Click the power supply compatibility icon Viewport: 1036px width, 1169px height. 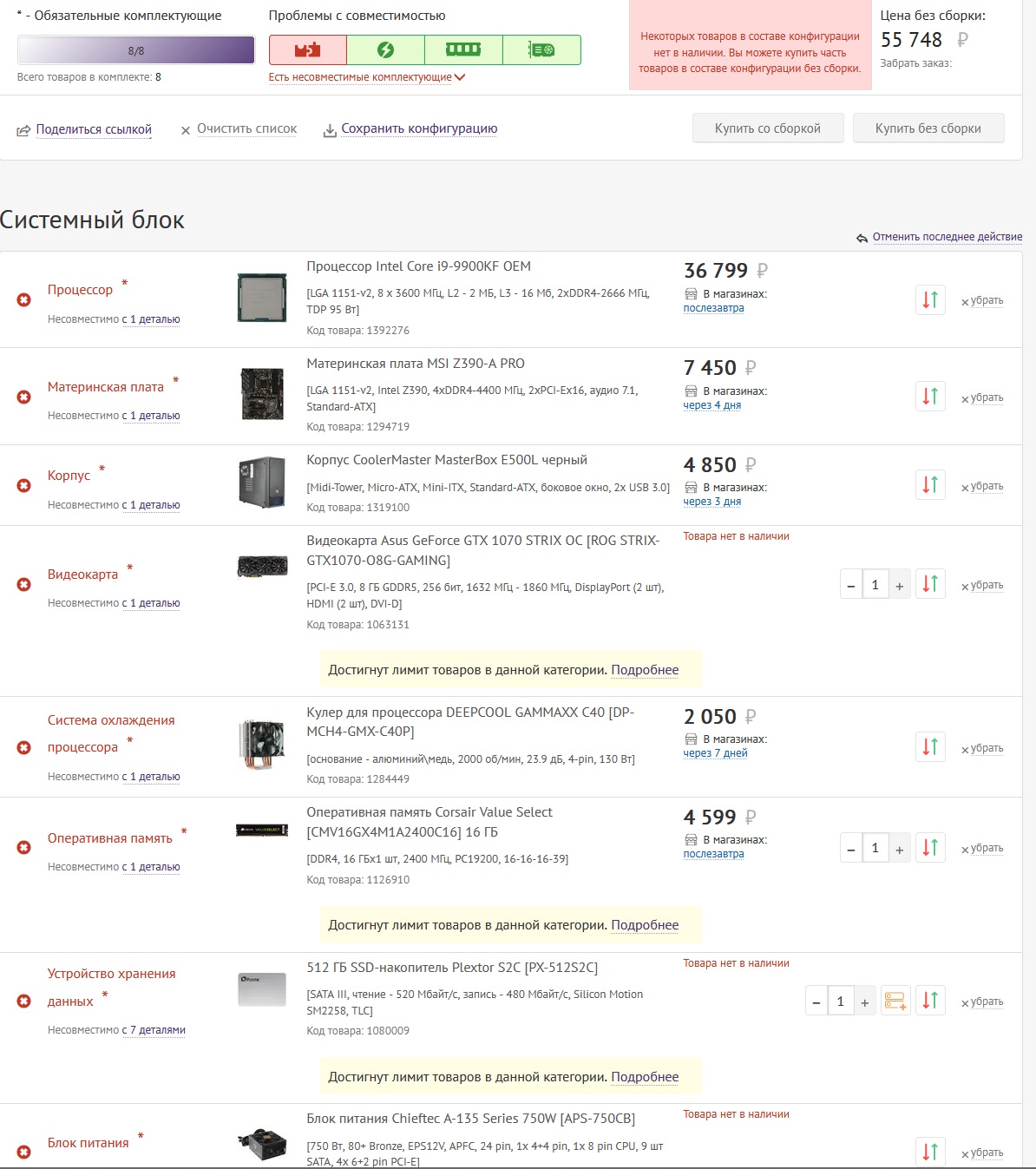pos(385,50)
